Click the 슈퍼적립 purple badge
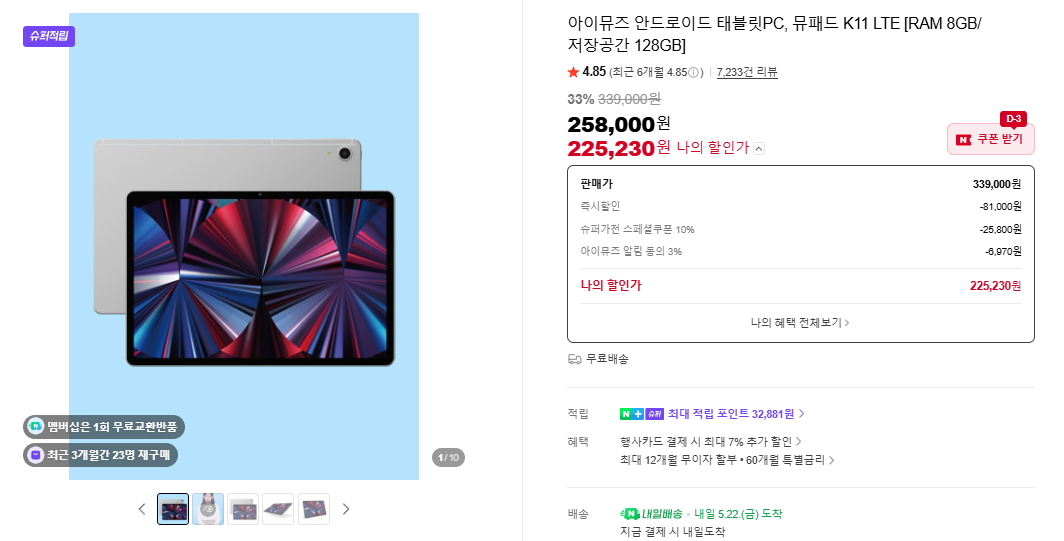The image size is (1064, 541). pos(49,36)
